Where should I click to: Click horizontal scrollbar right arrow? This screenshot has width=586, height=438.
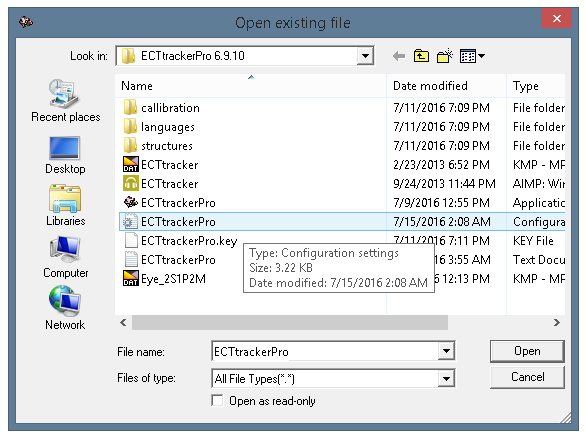click(556, 322)
